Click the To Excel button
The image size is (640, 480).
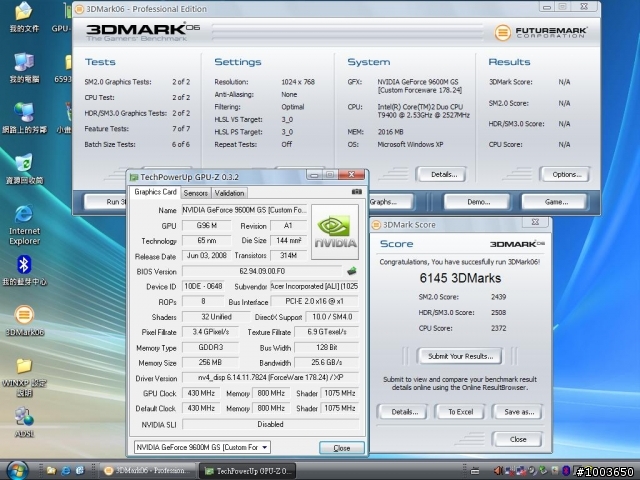tap(460, 412)
